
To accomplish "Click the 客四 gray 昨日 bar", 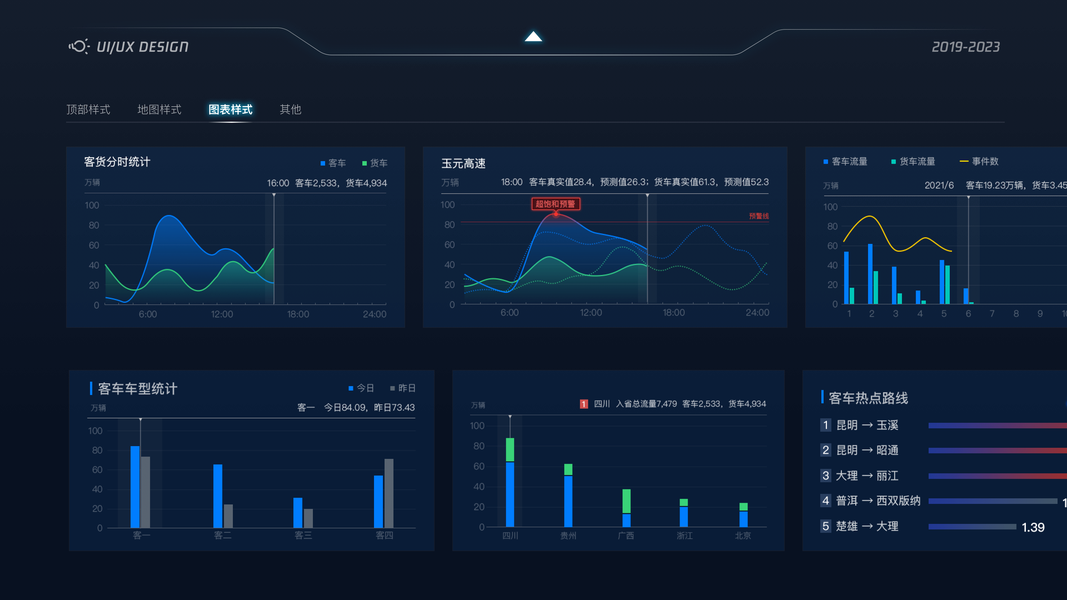I will click(389, 493).
